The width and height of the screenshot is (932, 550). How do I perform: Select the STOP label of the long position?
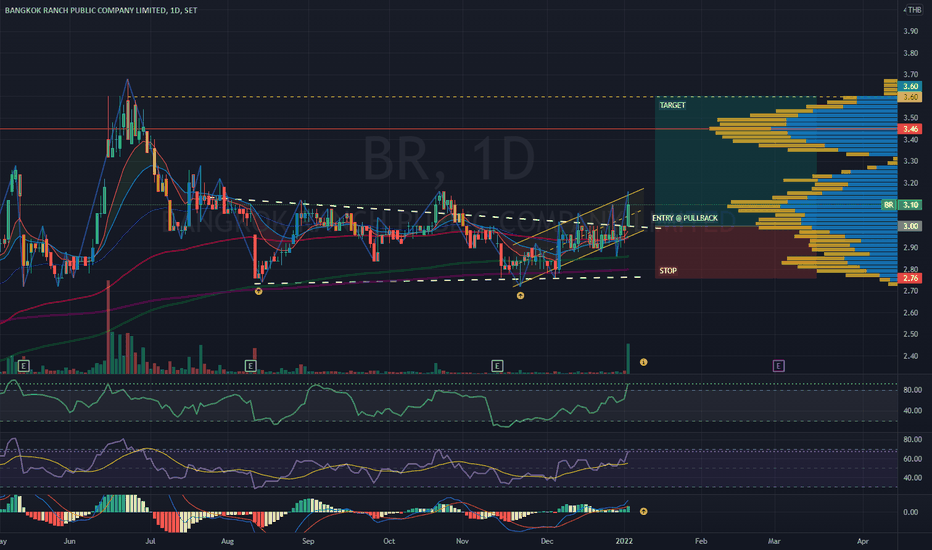tap(668, 271)
